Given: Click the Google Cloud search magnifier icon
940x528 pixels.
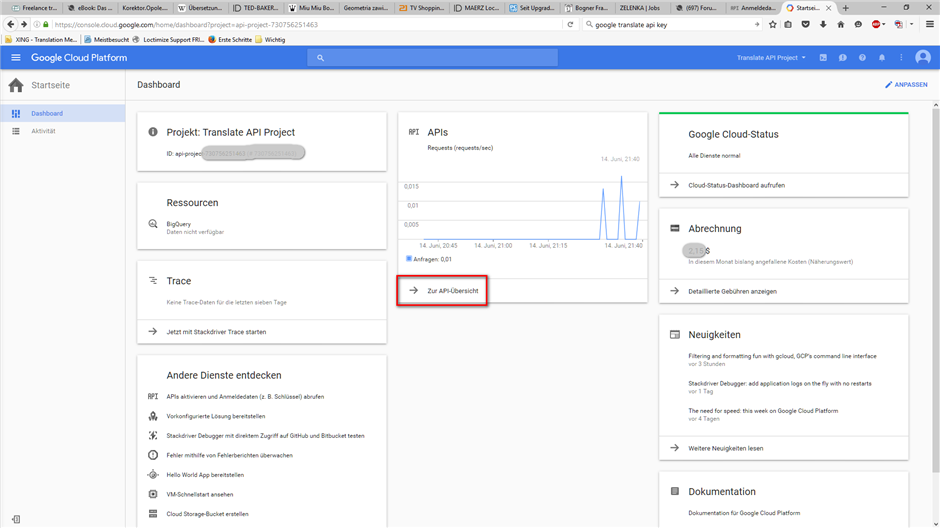Looking at the screenshot, I should pos(320,58).
